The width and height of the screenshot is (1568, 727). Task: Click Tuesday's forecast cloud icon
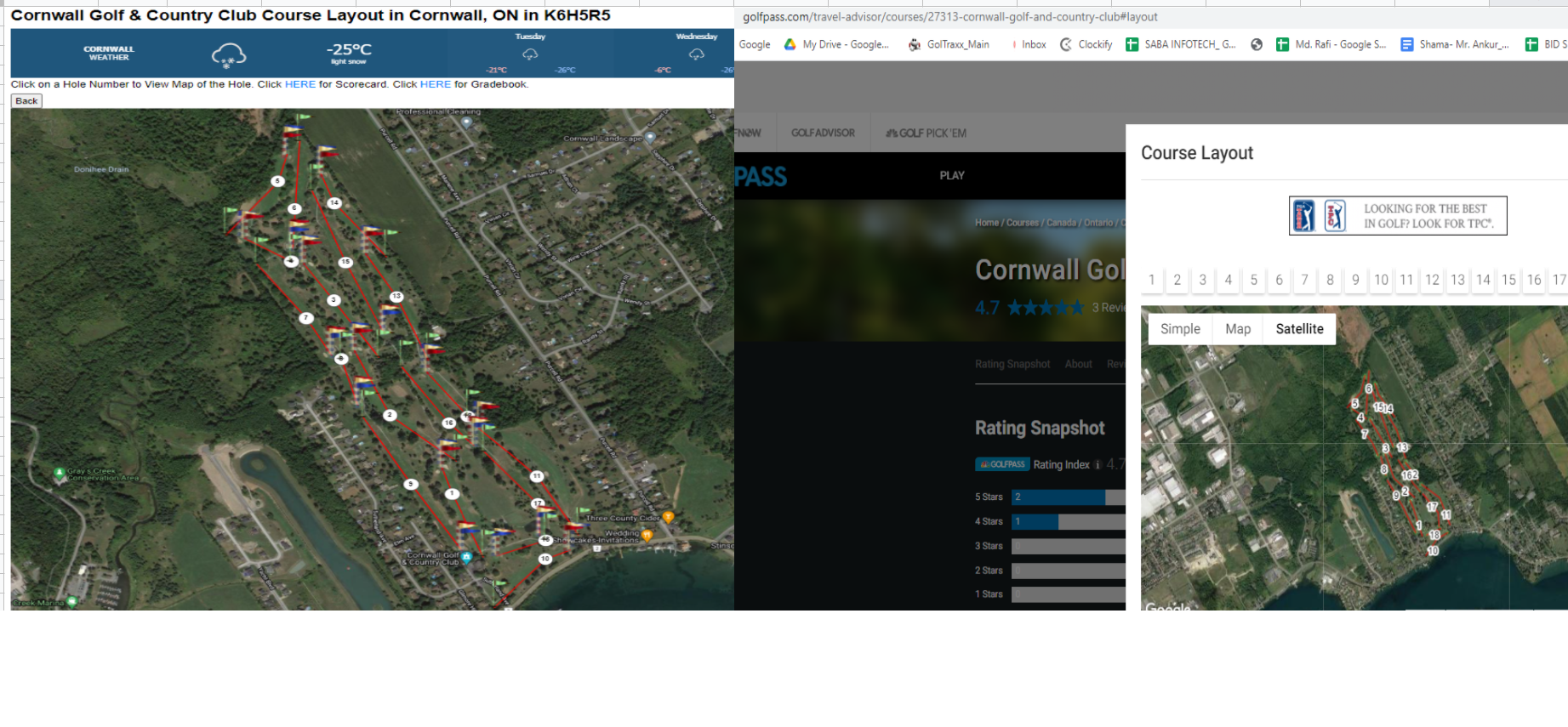coord(530,54)
